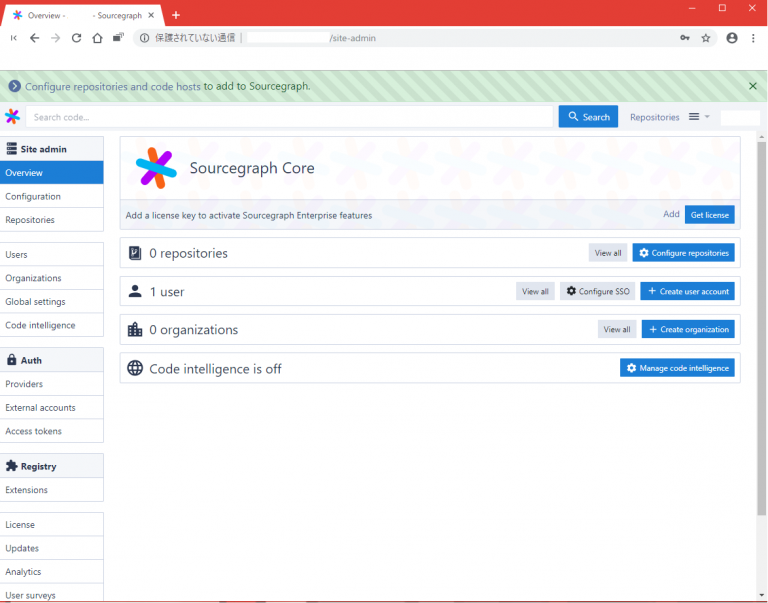Screen dimensions: 768x603
Task: Click the arrow icon in the banner
Action: (x=14, y=86)
